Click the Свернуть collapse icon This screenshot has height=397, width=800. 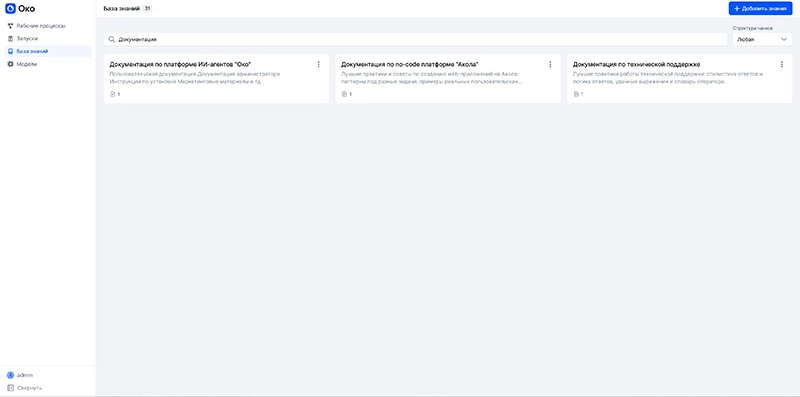[x=10, y=388]
